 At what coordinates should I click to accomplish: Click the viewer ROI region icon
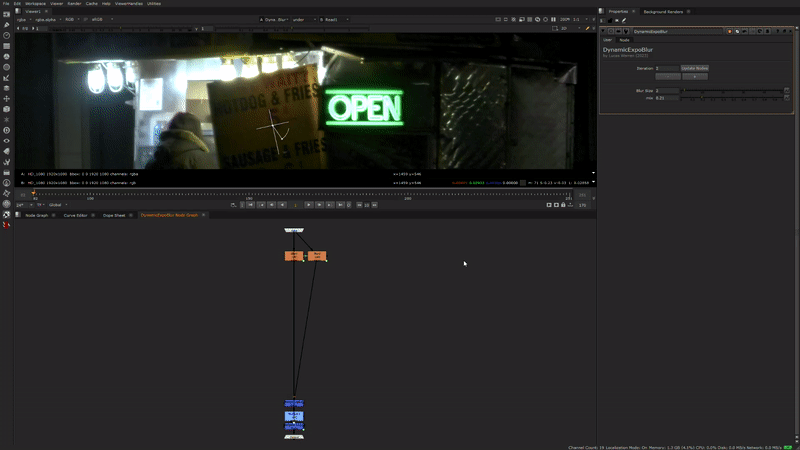tap(555, 29)
